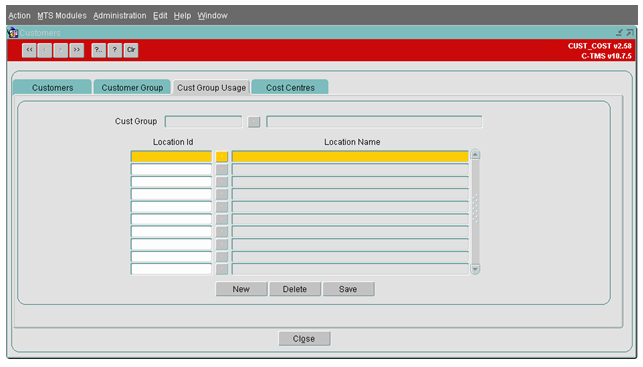Open lookup button for seventh location row

click(x=222, y=232)
